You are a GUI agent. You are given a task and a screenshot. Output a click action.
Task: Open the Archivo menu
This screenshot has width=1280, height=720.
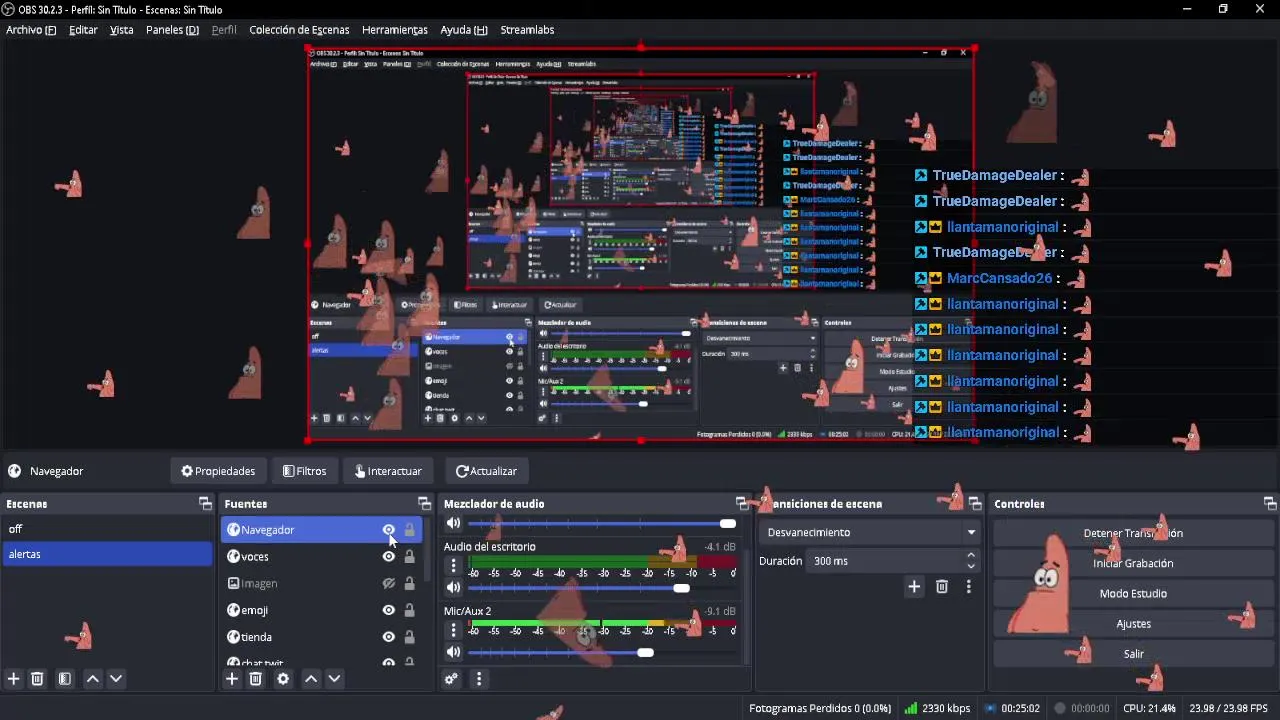31,30
